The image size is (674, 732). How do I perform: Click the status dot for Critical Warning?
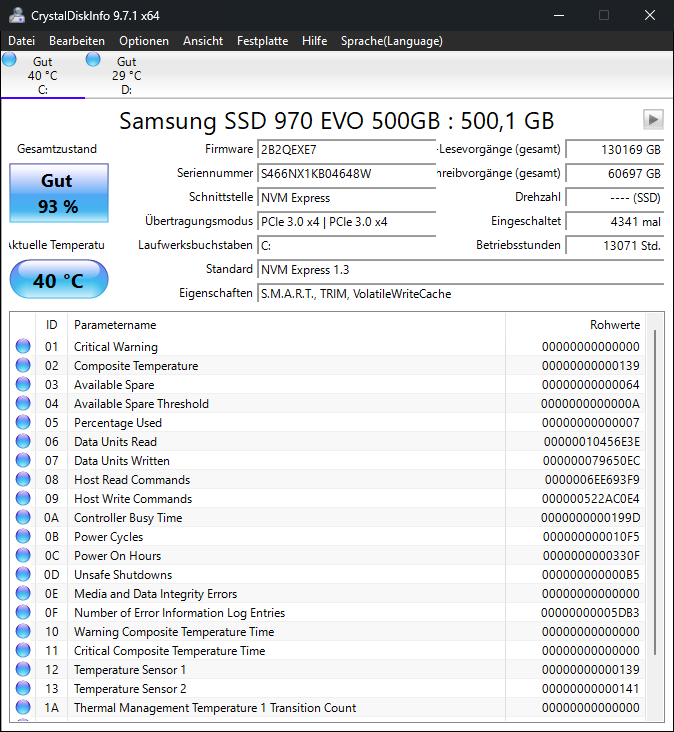(23, 346)
